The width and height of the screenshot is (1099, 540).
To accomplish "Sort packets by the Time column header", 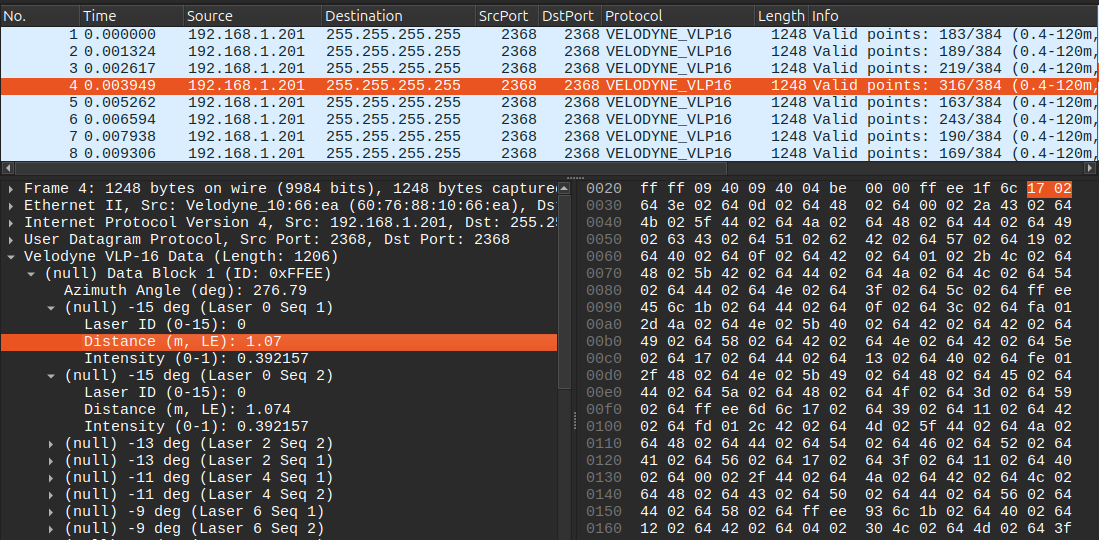I will tap(132, 15).
